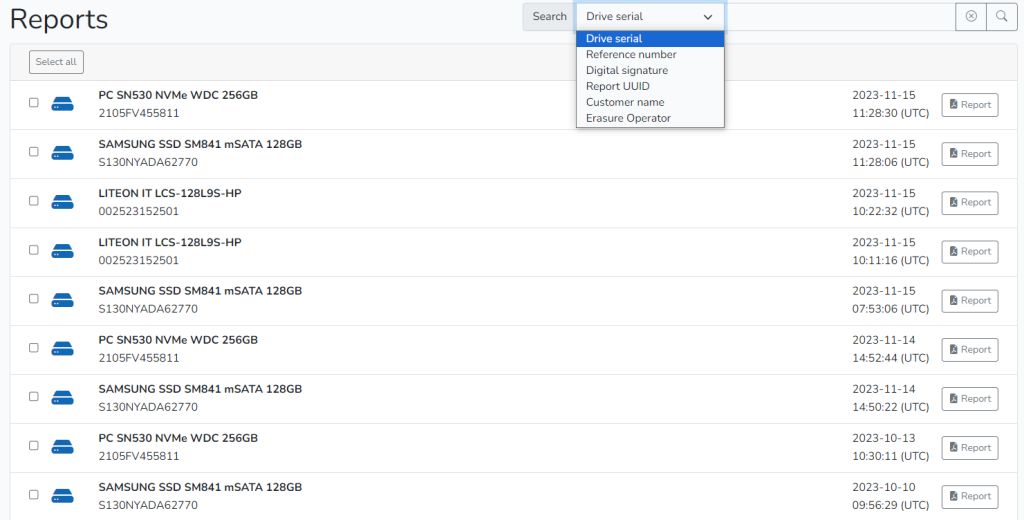Clear the search field with the X icon

coord(971,16)
